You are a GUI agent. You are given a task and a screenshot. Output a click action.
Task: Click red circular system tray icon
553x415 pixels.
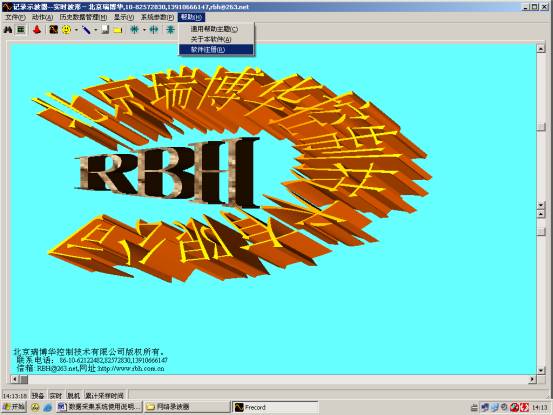[x=514, y=408]
